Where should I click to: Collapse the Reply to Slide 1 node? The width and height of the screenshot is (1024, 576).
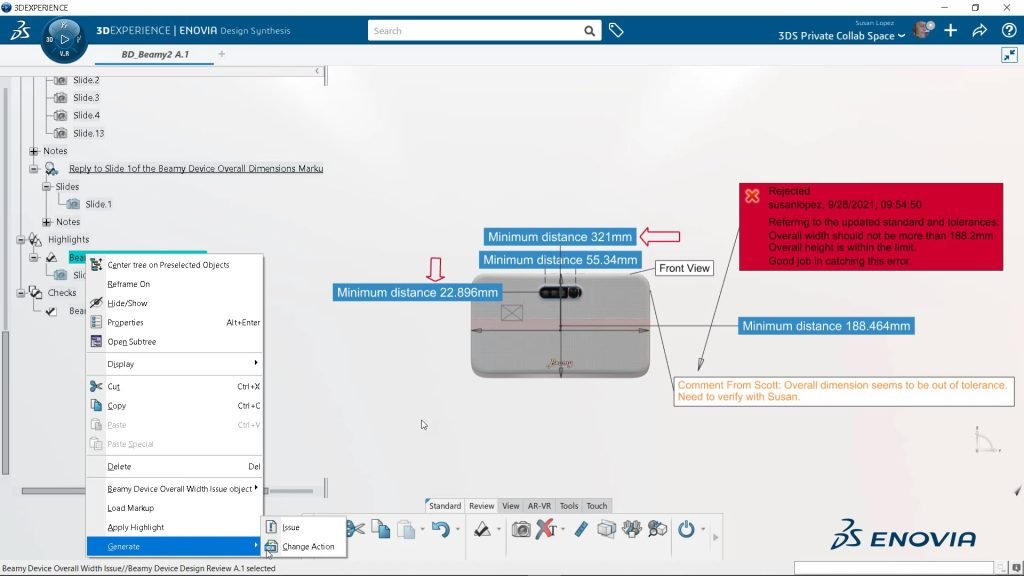[34, 168]
